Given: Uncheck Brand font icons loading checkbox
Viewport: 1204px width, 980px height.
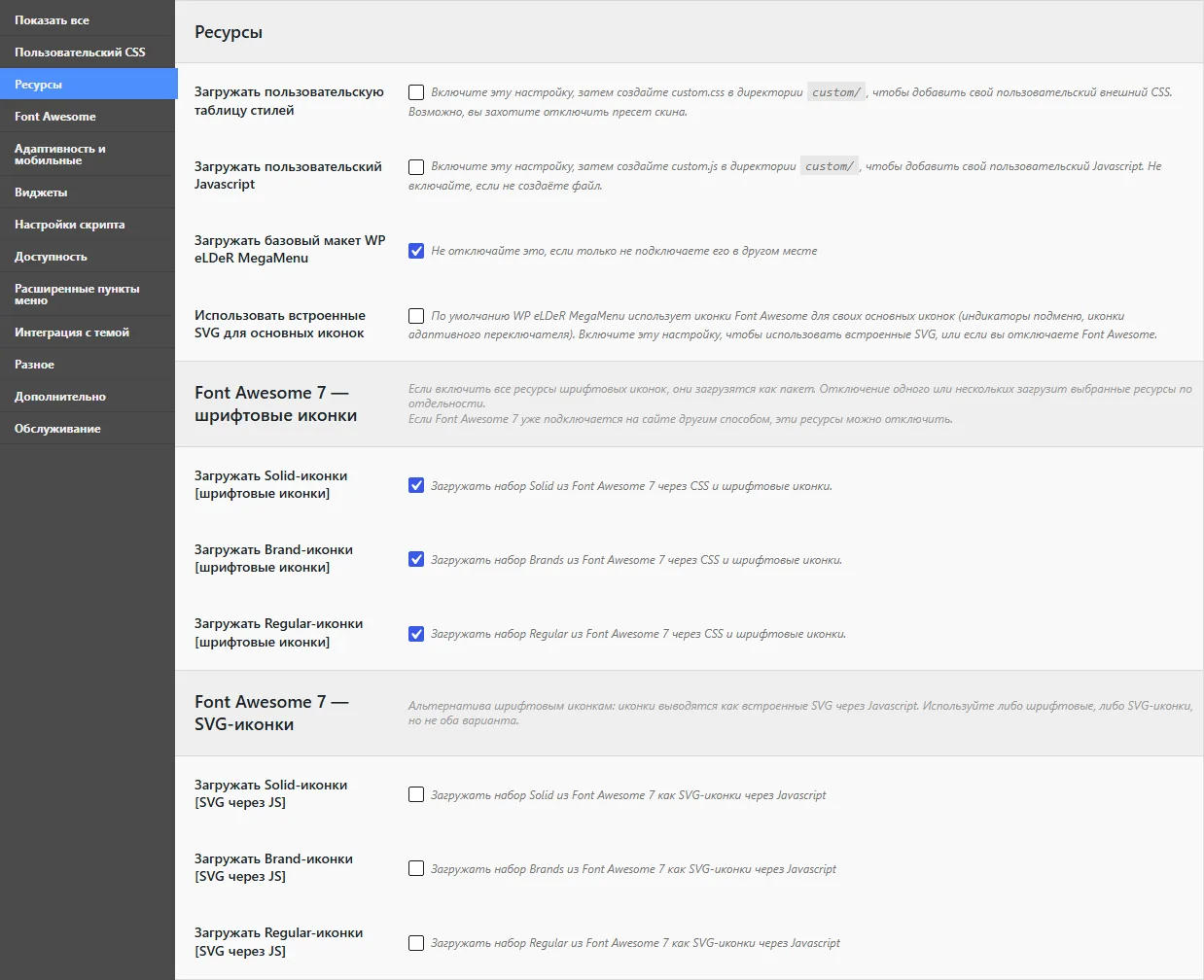Looking at the screenshot, I should [x=416, y=560].
